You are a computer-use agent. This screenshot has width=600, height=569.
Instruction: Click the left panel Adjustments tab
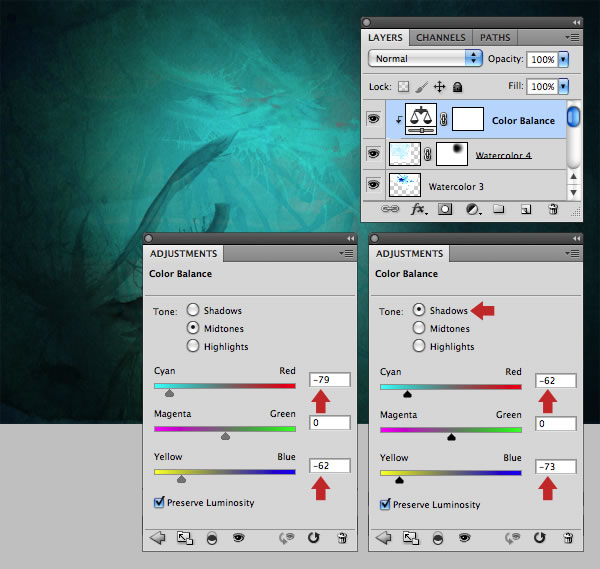tap(184, 254)
